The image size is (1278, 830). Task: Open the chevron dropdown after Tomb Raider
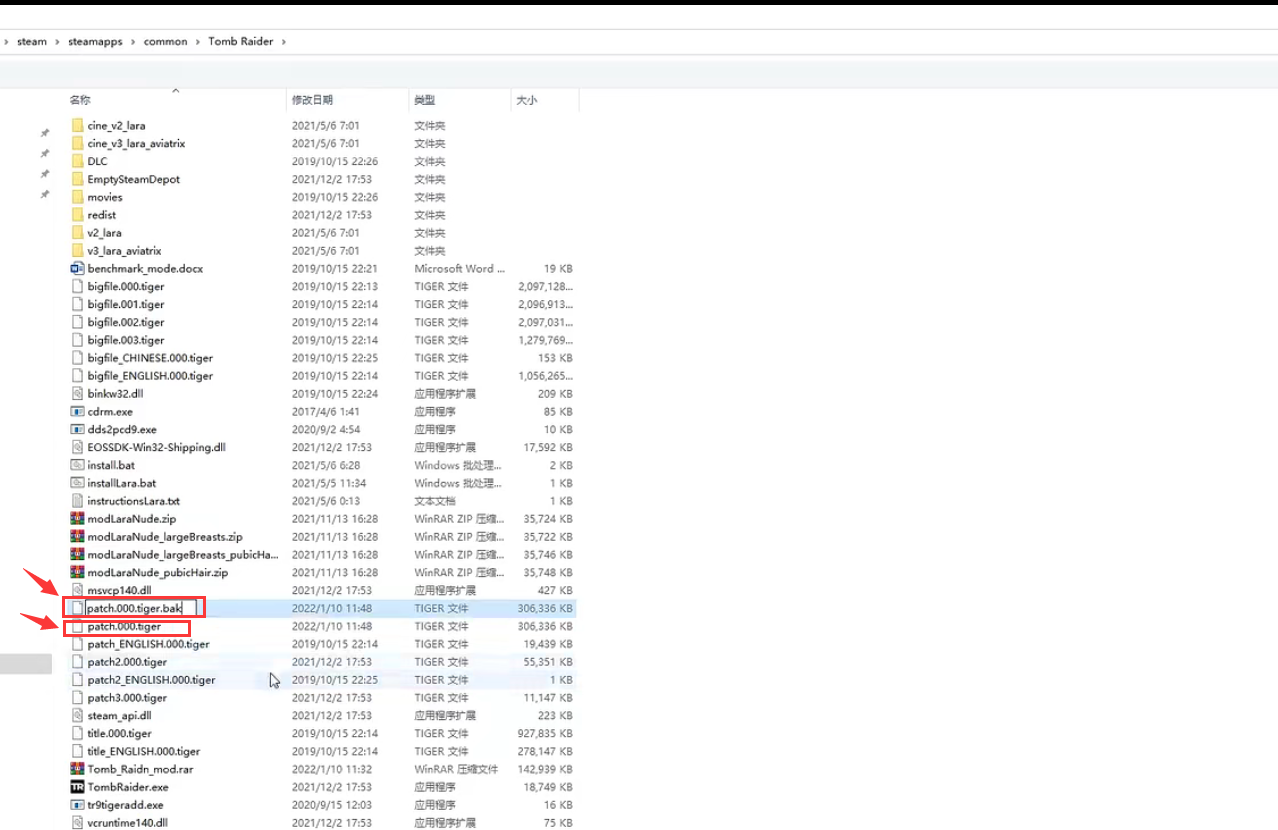pos(284,42)
